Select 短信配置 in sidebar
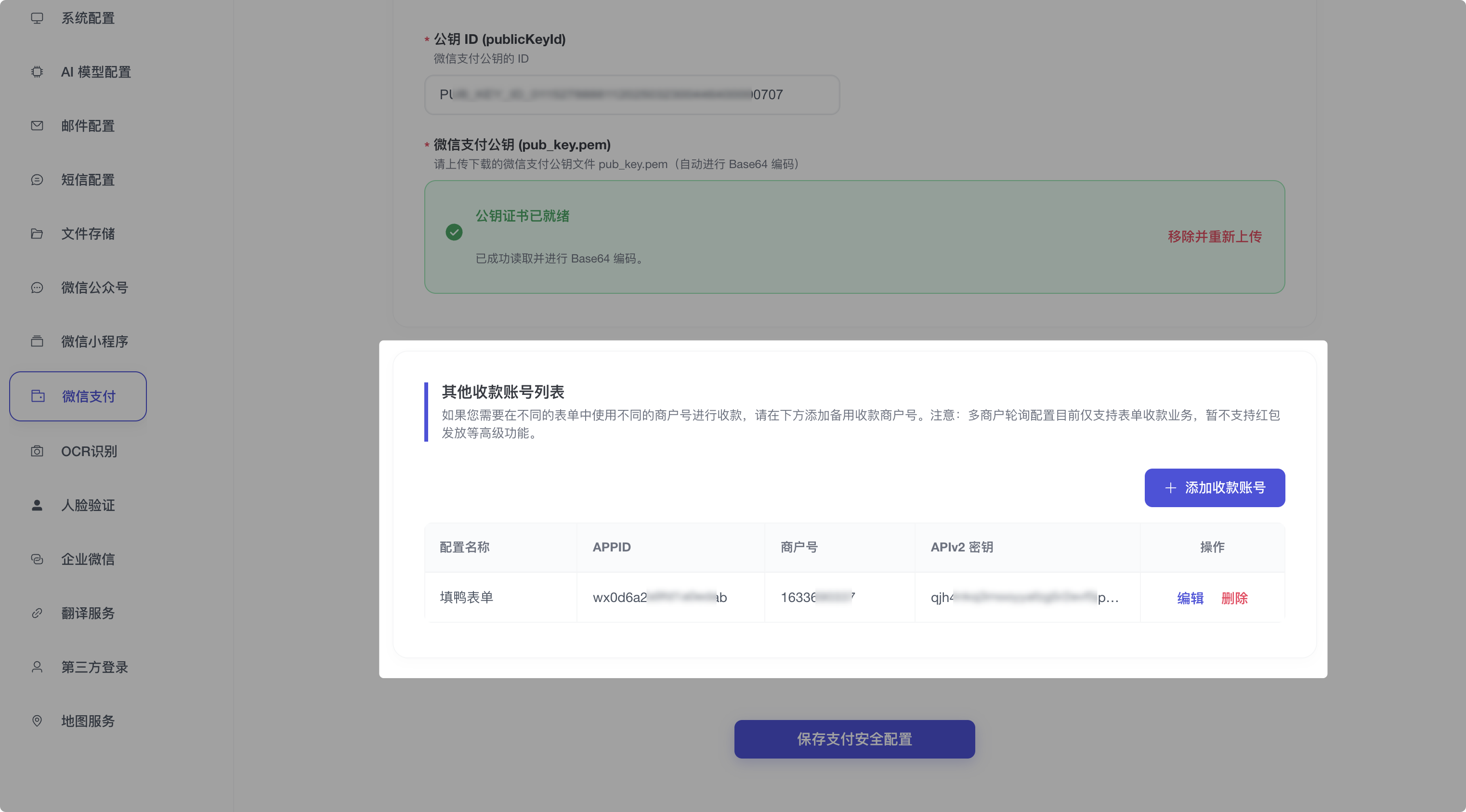Viewport: 1466px width, 812px height. tap(78, 180)
